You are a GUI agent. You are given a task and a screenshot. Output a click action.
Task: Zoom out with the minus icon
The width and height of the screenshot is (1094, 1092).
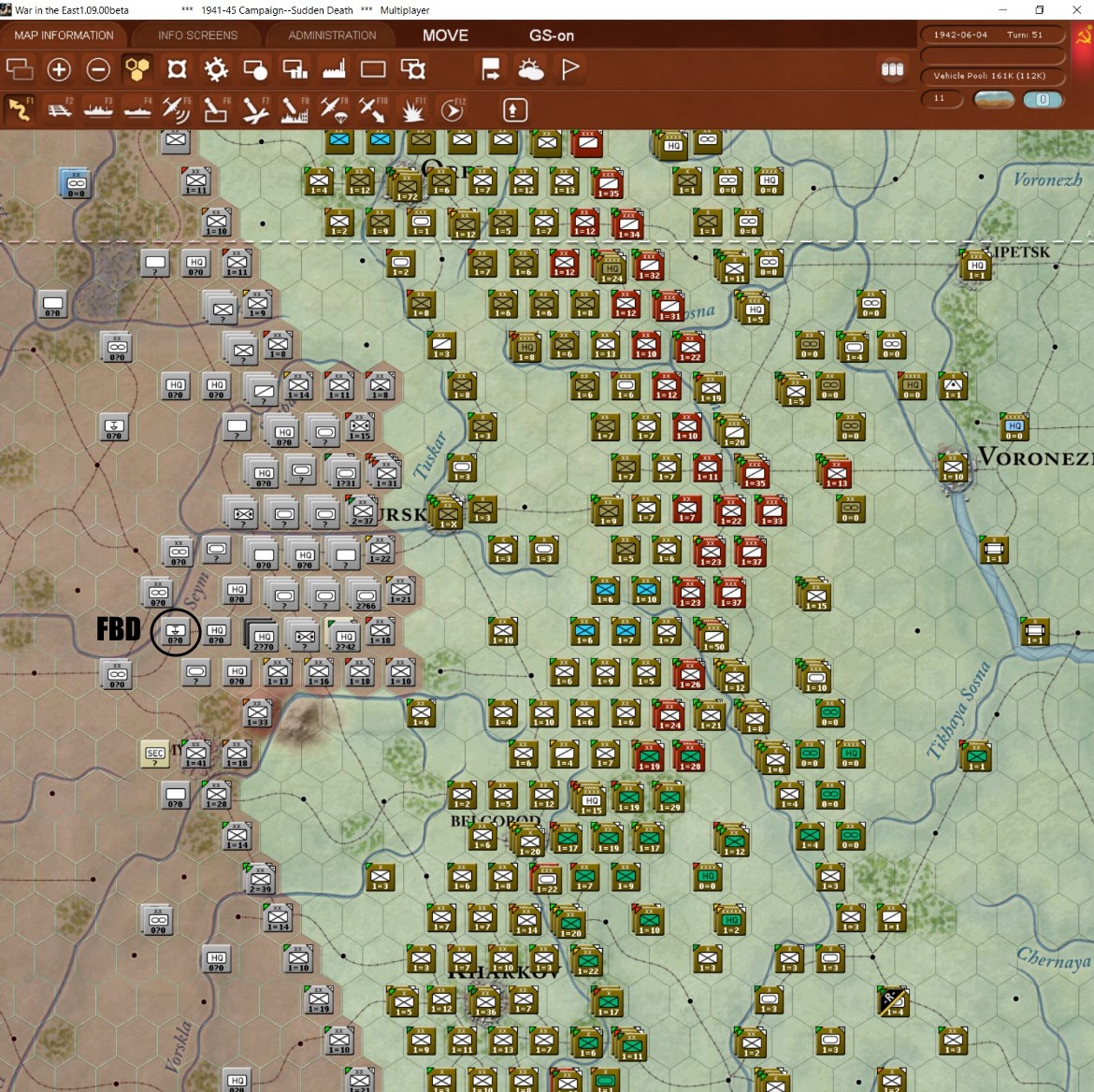click(98, 69)
